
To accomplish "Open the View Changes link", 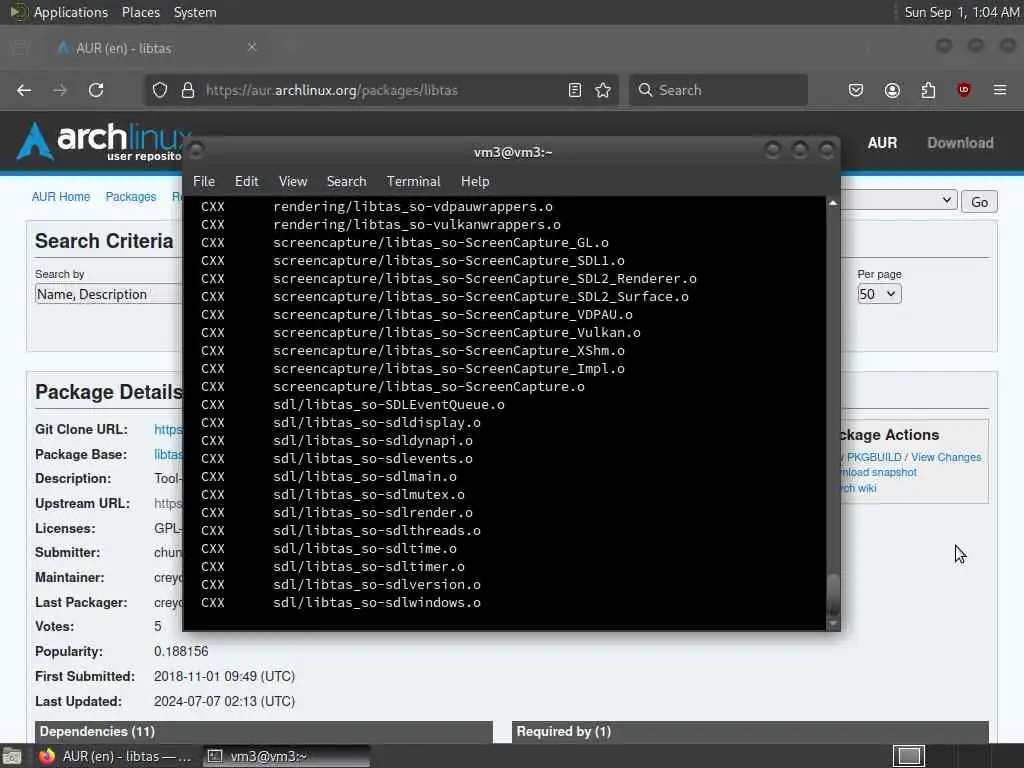I will coord(946,457).
